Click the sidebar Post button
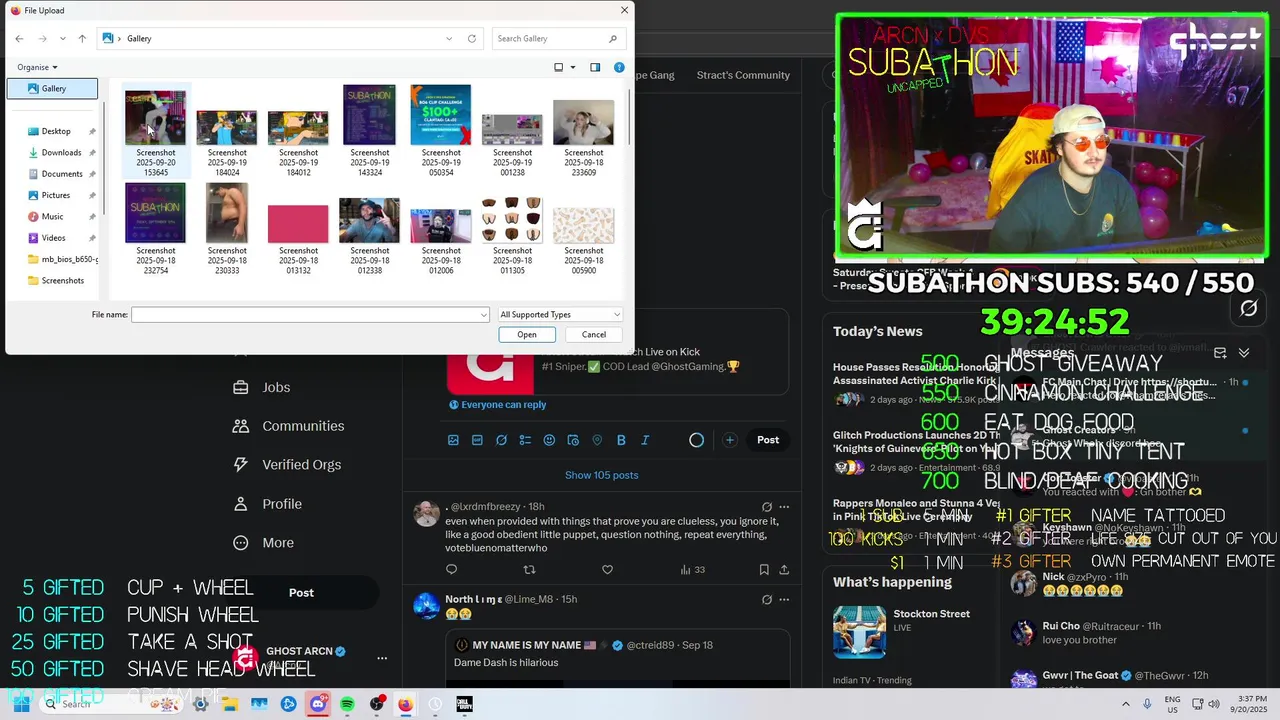 [301, 593]
